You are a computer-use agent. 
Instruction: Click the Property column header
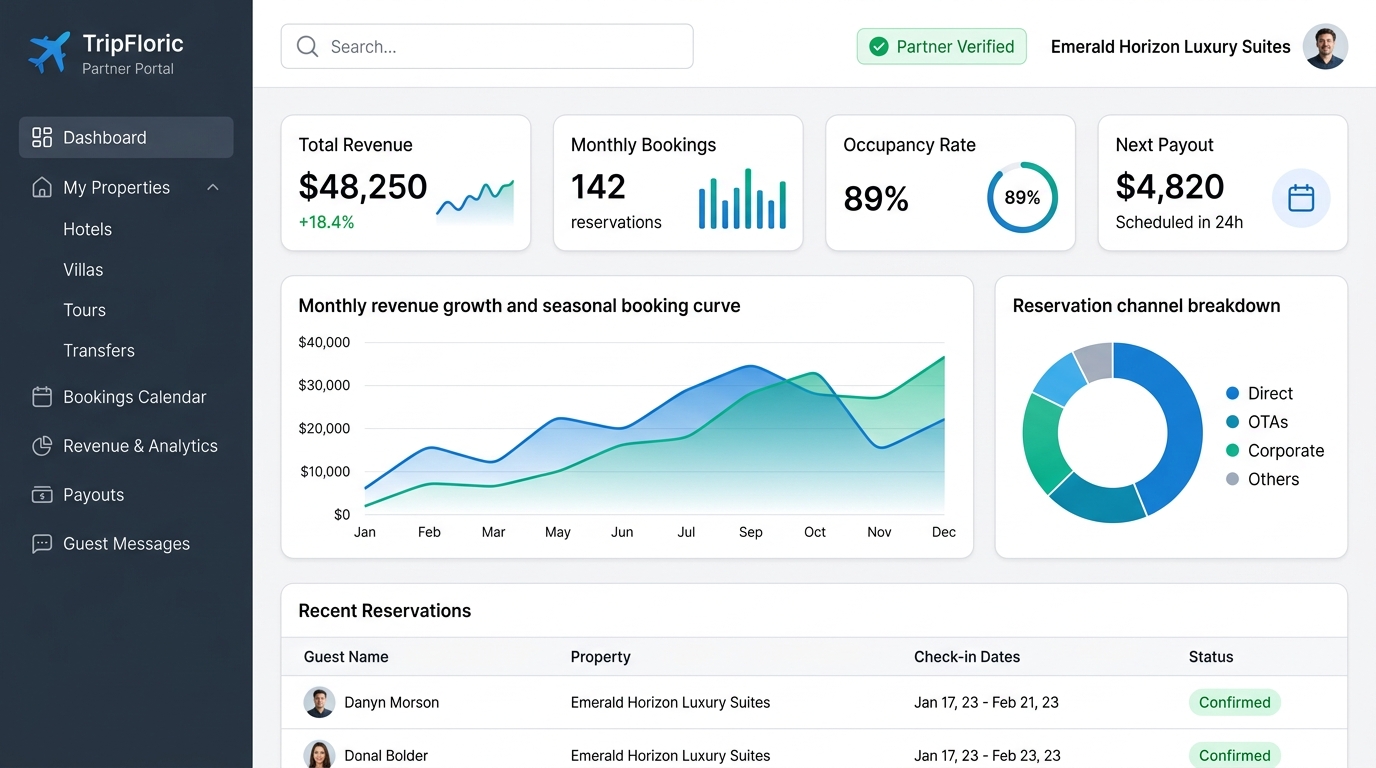600,657
